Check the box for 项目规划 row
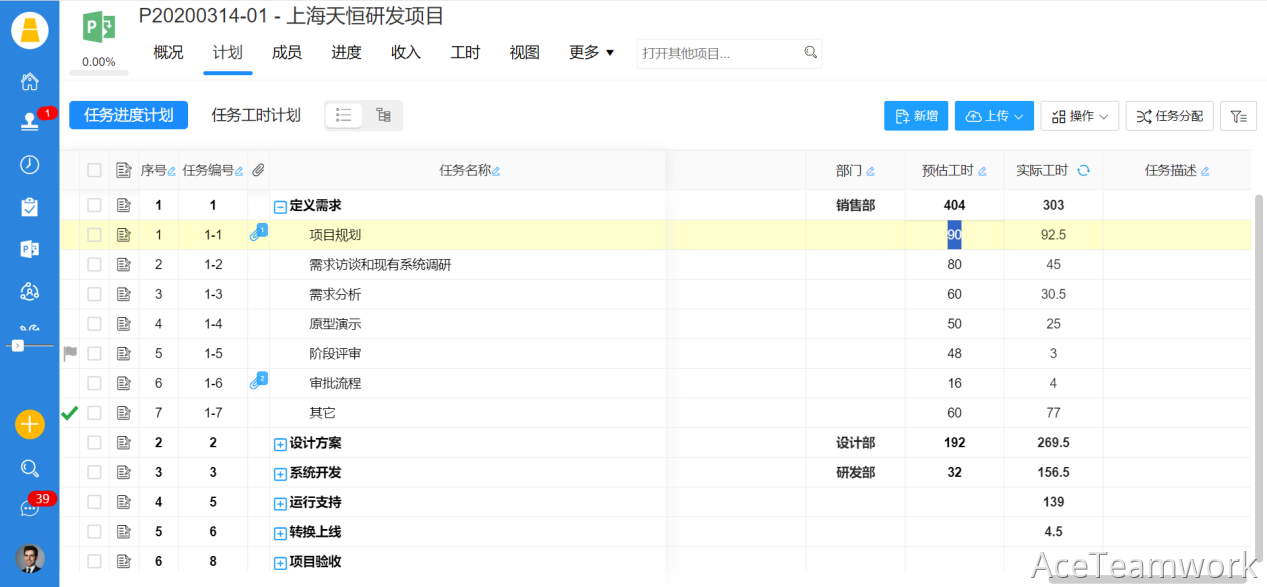This screenshot has height=587, width=1267. coord(94,235)
